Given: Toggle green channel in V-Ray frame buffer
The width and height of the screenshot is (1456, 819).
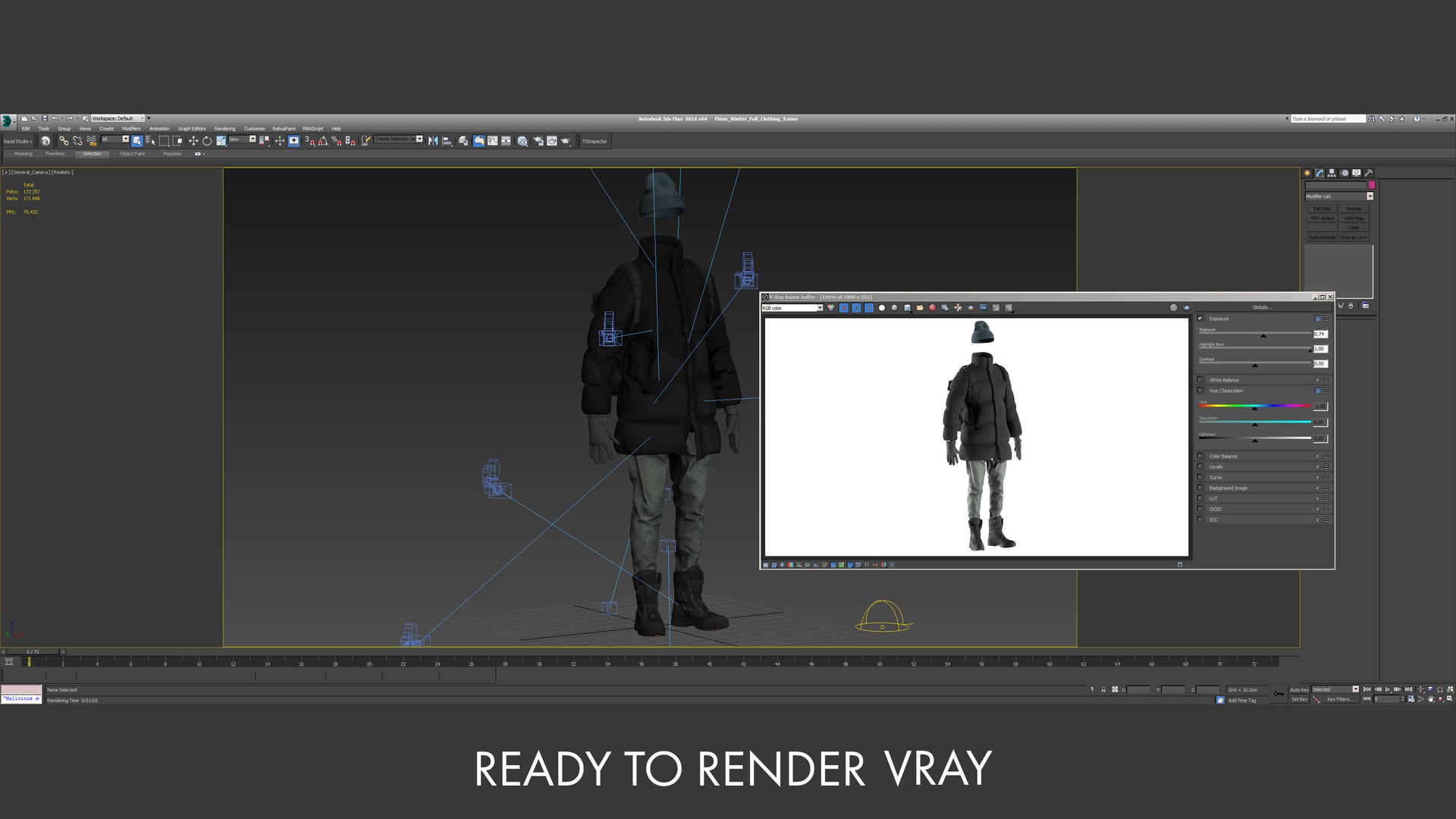Looking at the screenshot, I should (856, 308).
